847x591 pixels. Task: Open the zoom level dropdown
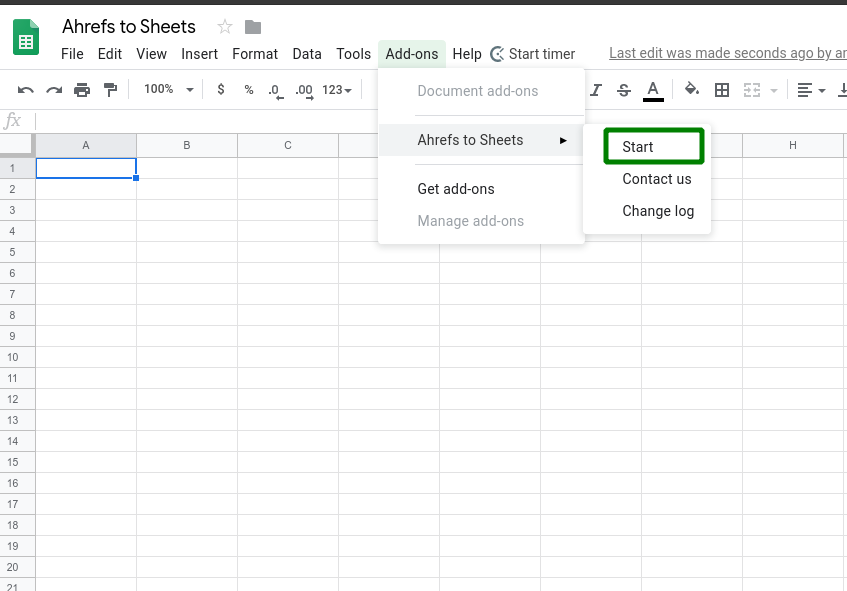pyautogui.click(x=167, y=89)
